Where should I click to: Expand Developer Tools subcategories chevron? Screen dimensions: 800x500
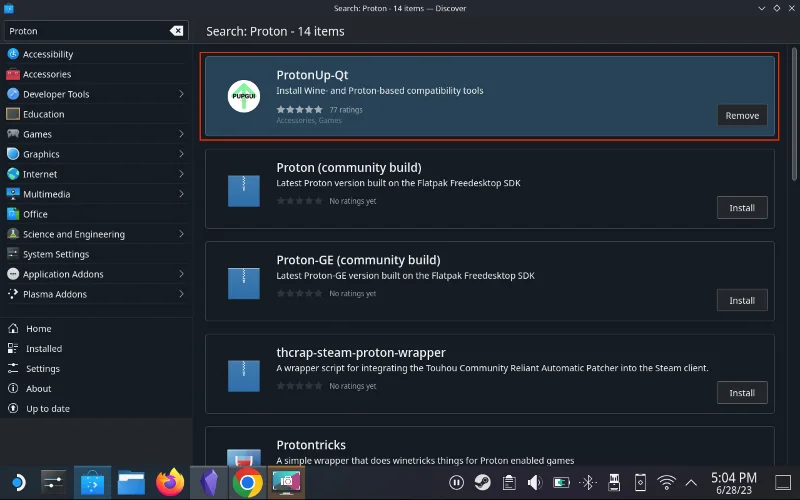pyautogui.click(x=181, y=94)
